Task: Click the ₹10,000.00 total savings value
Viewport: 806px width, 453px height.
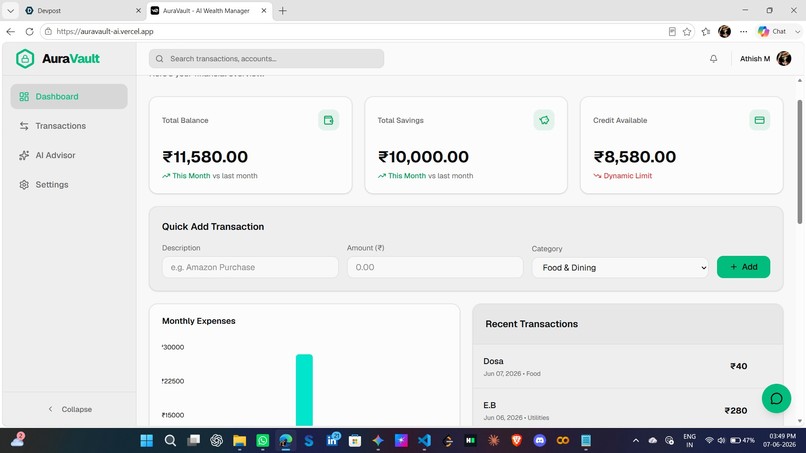Action: pos(424,157)
